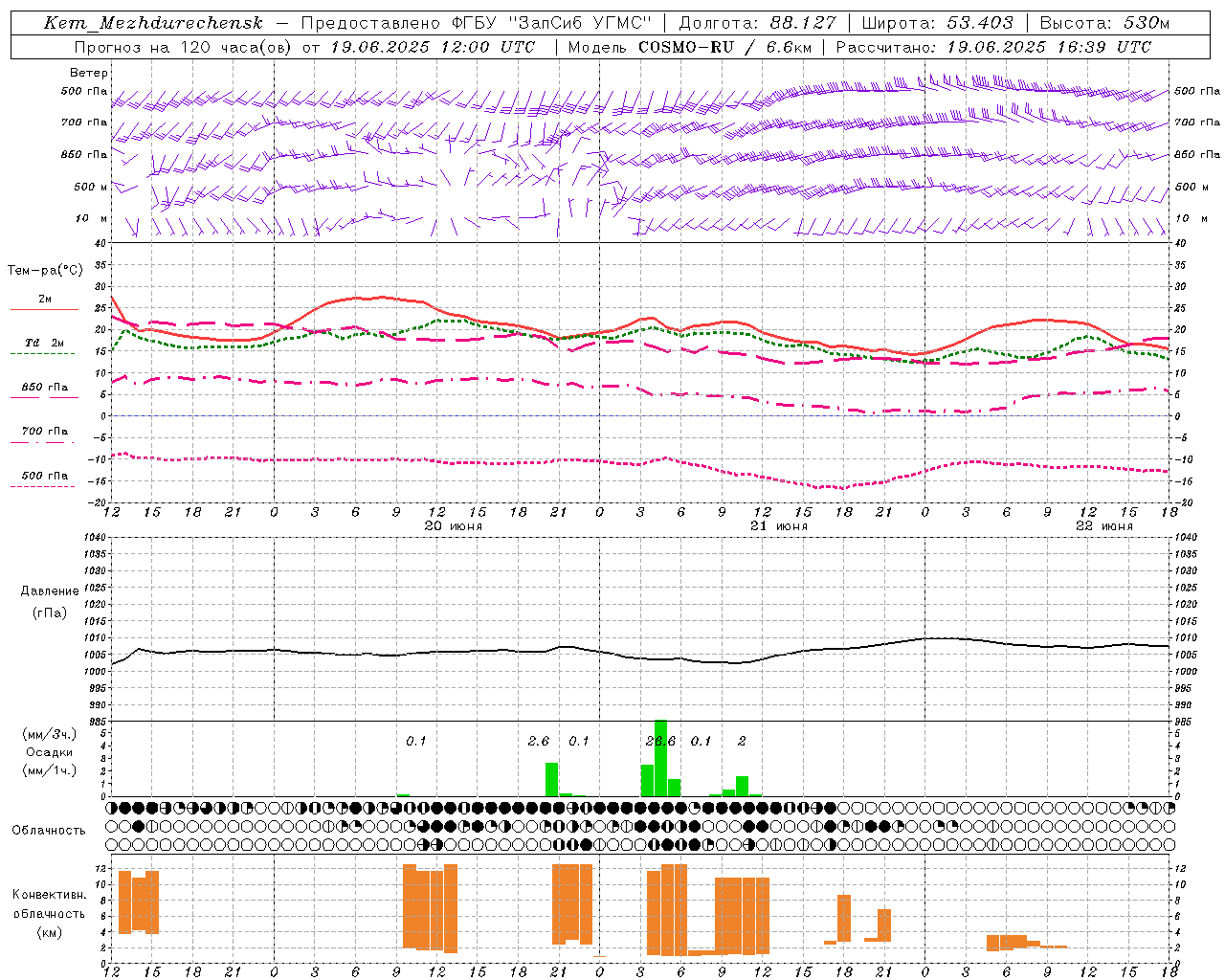Image resolution: width=1225 pixels, height=980 pixels.
Task: Click the Широта: 53.403 value
Action: tap(938, 23)
